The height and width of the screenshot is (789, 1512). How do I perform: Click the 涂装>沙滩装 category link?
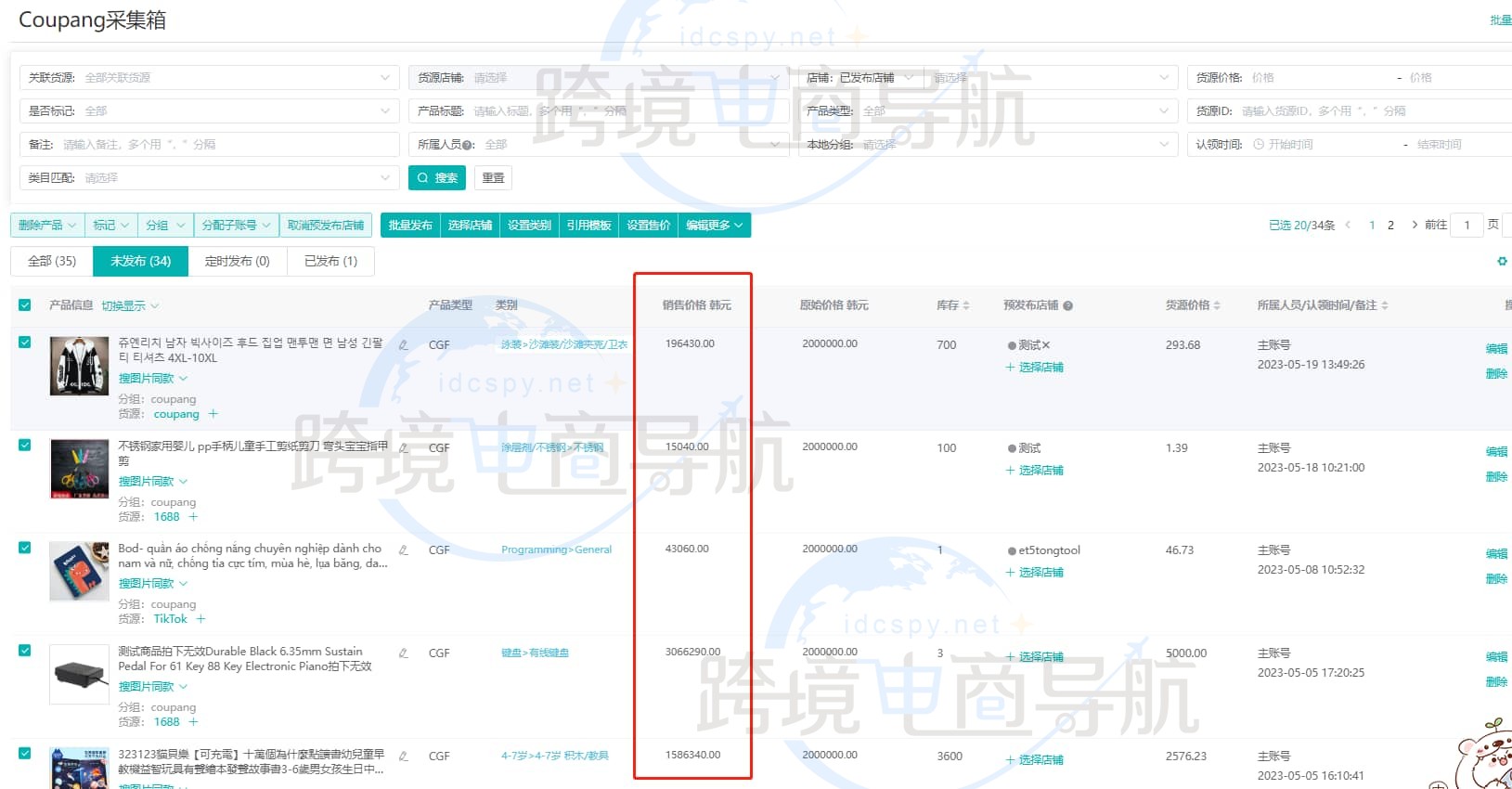564,344
